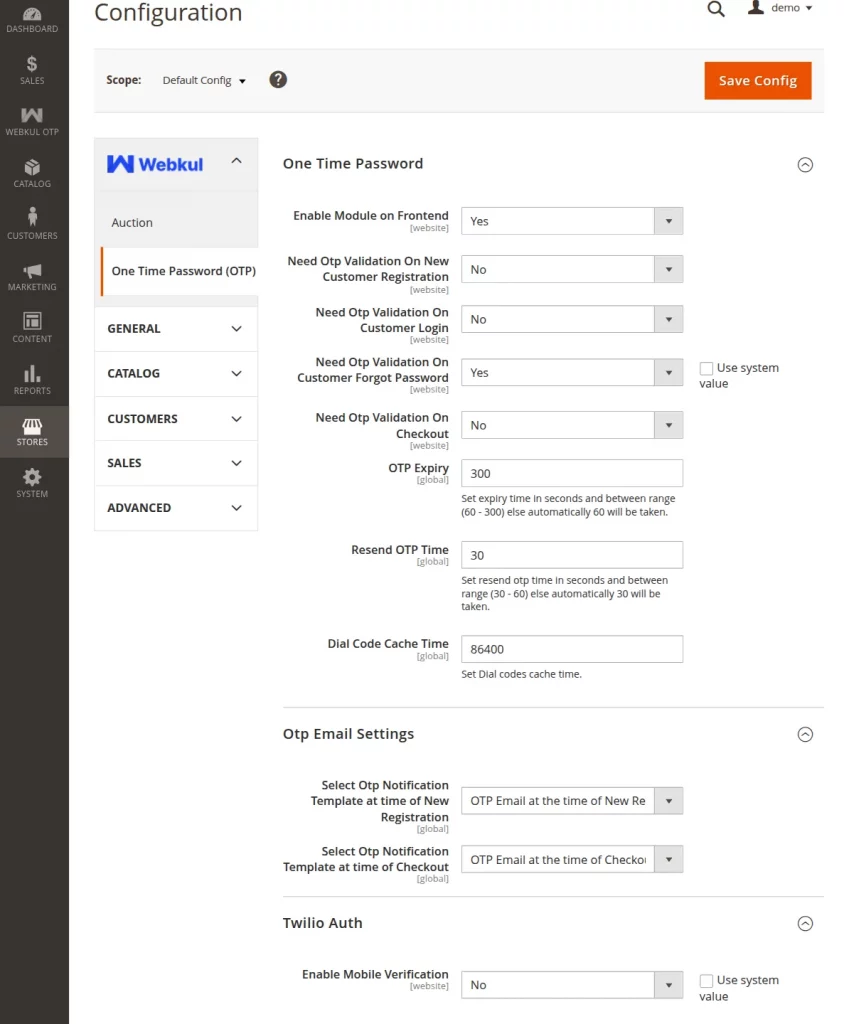Click the Customers sidebar icon
849x1024 pixels.
[32, 222]
